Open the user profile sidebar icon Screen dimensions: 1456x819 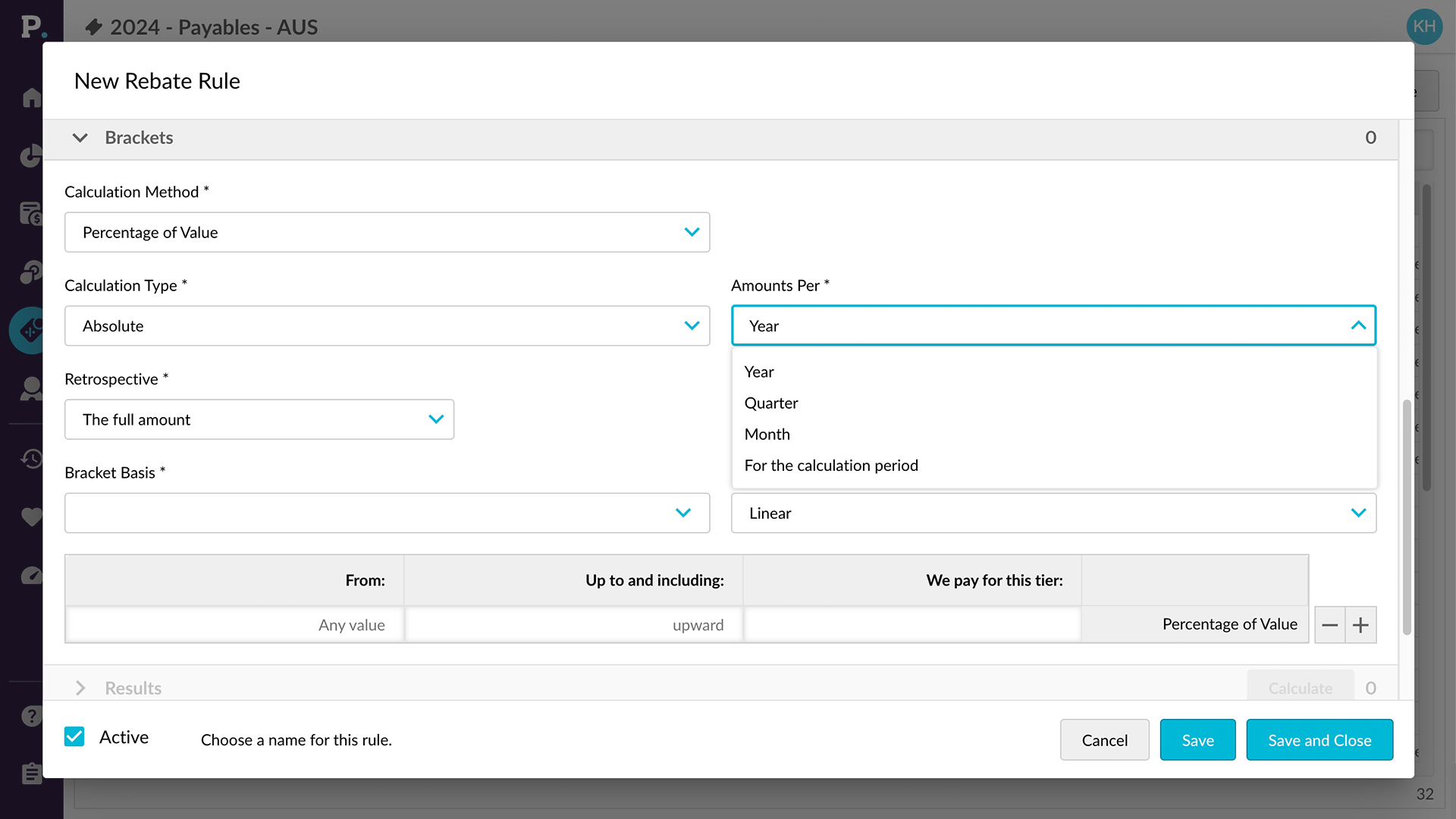pos(31,389)
